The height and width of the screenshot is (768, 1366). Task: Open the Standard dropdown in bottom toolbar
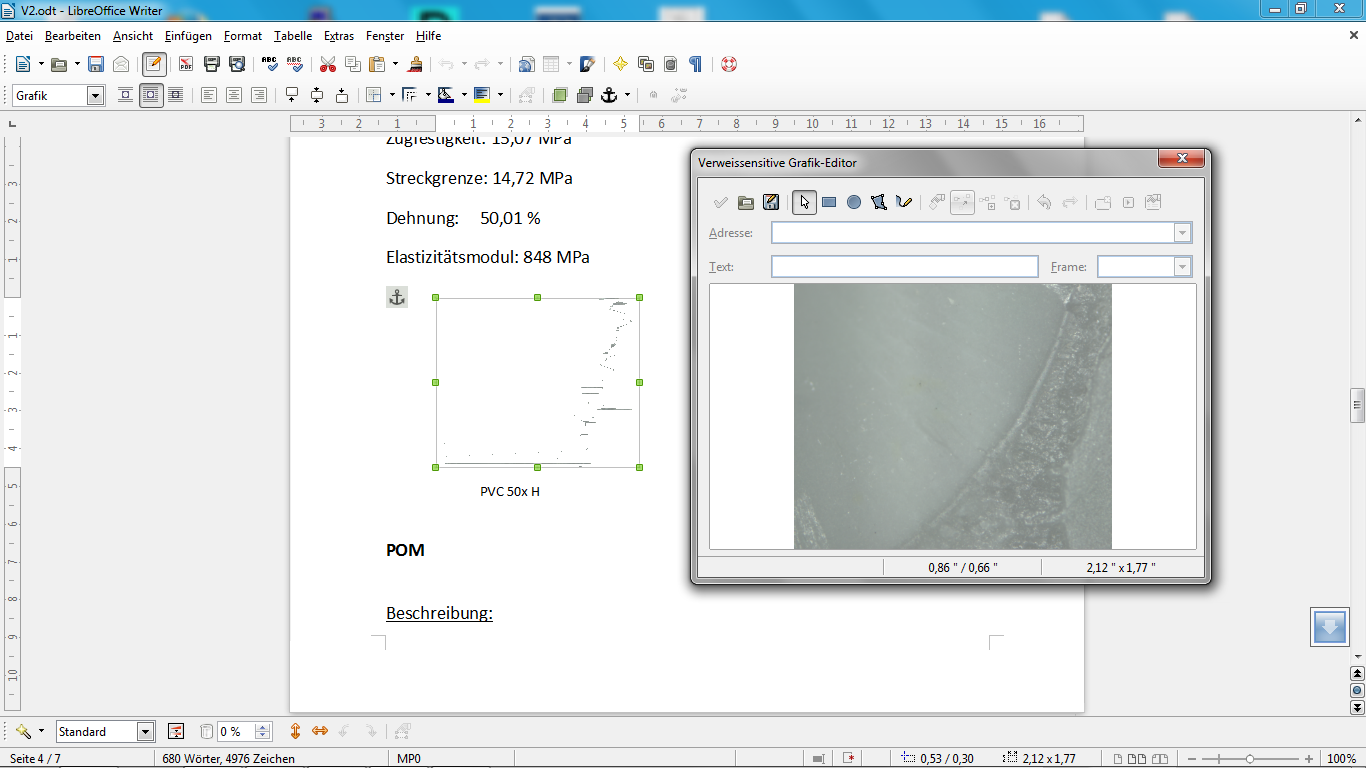click(146, 732)
